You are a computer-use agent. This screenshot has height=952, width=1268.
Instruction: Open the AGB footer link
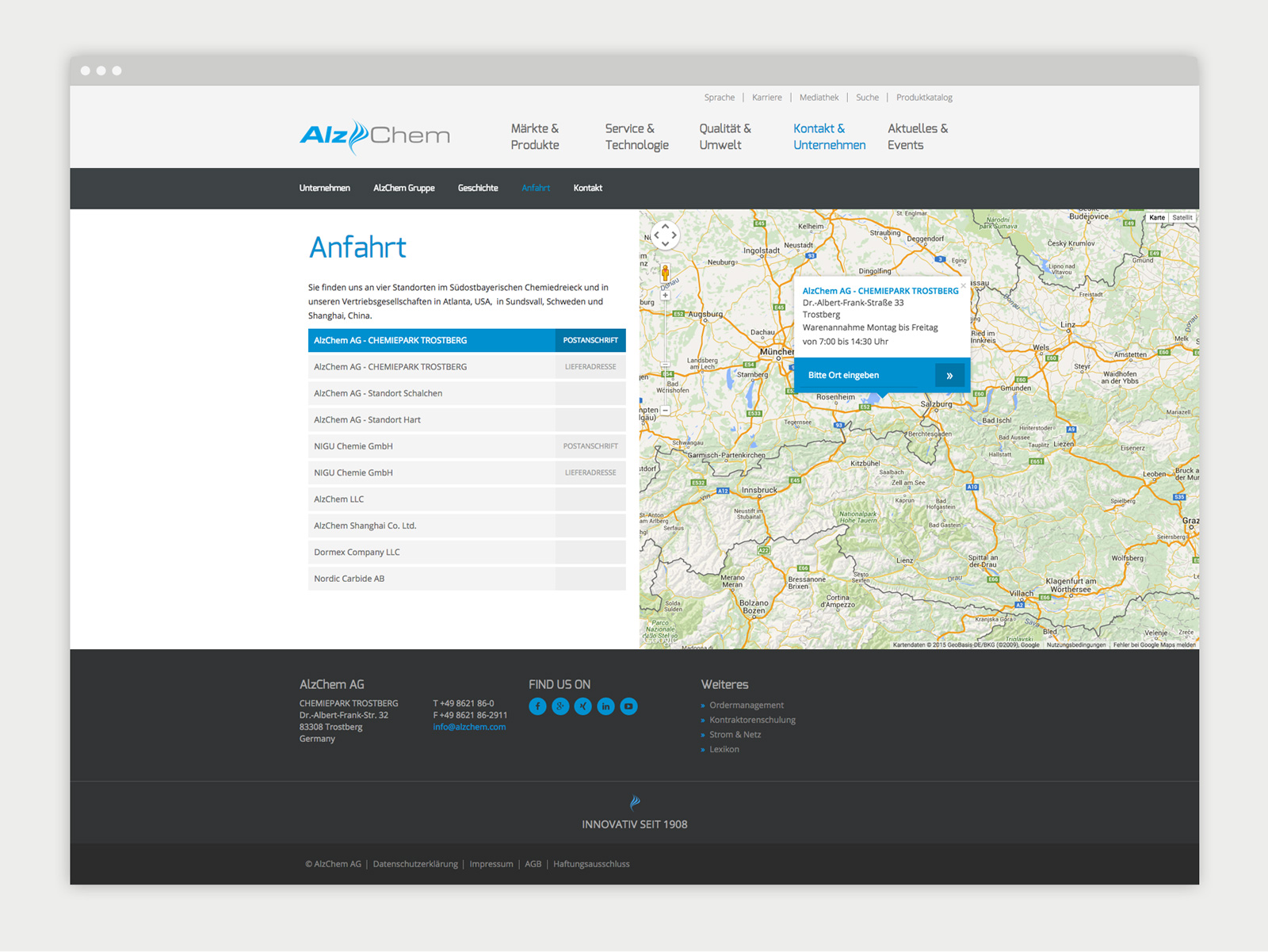[x=533, y=864]
